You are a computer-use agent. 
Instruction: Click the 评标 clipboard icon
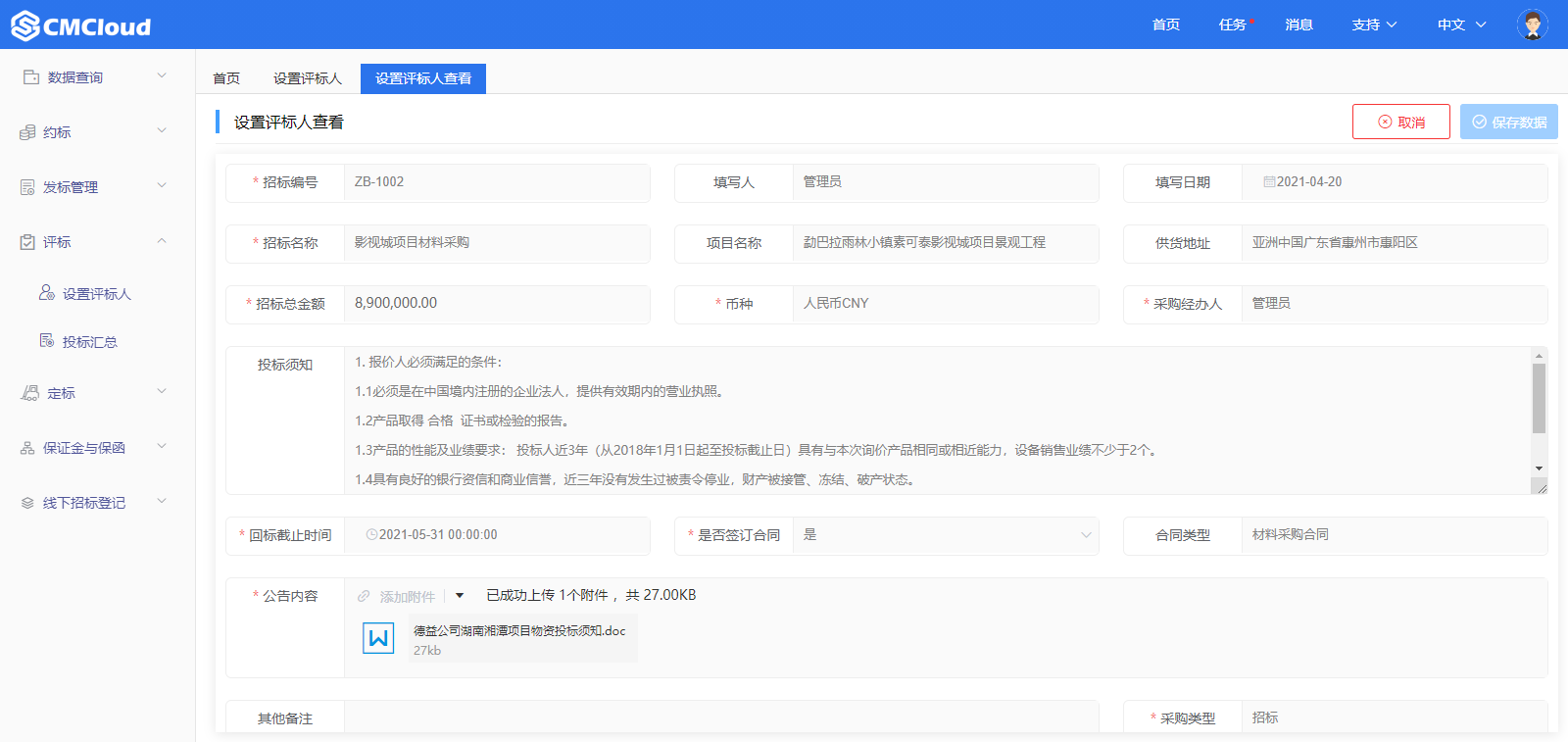point(27,241)
